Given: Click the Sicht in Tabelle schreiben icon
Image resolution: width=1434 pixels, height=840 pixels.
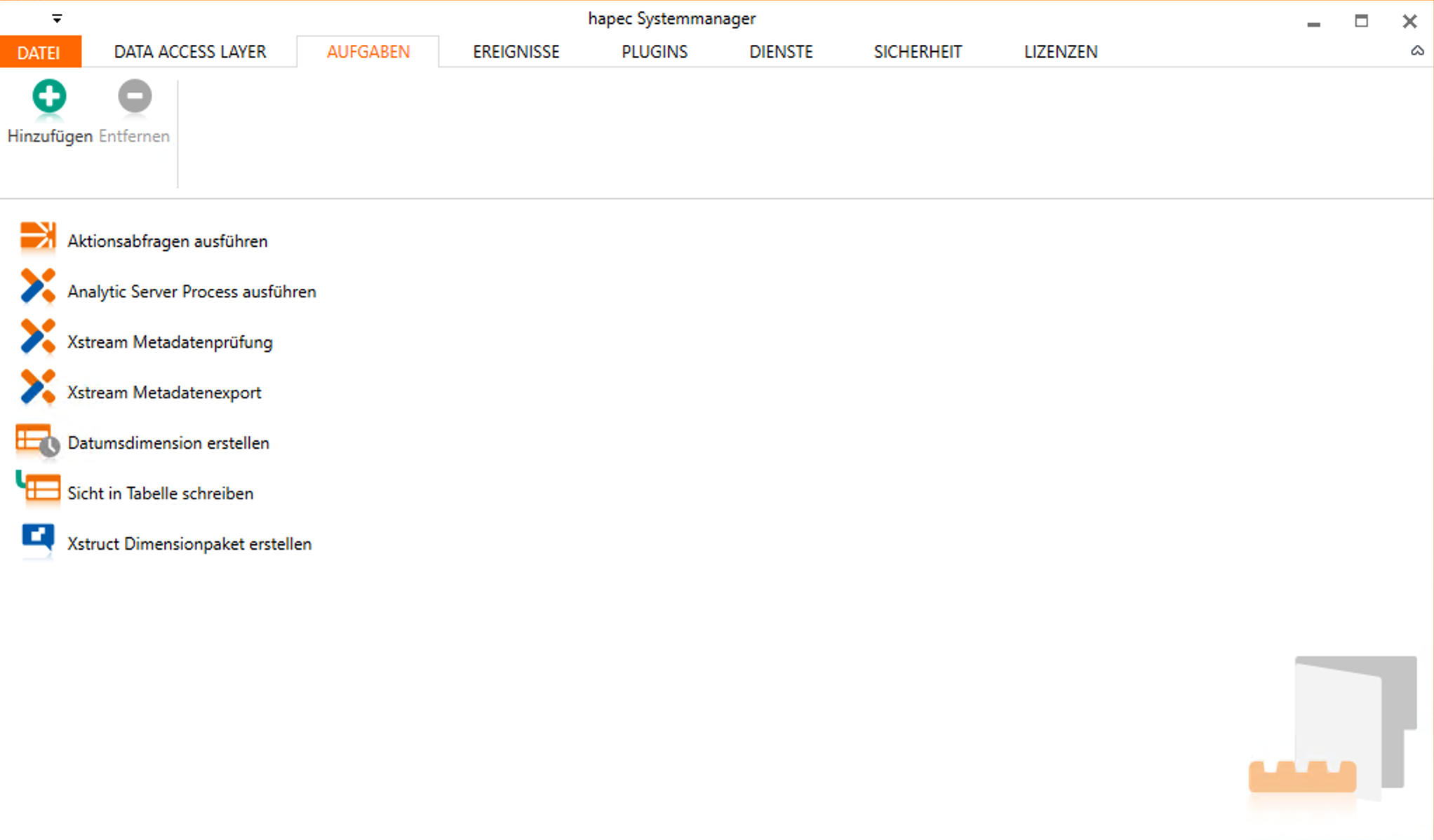Looking at the screenshot, I should click(37, 489).
